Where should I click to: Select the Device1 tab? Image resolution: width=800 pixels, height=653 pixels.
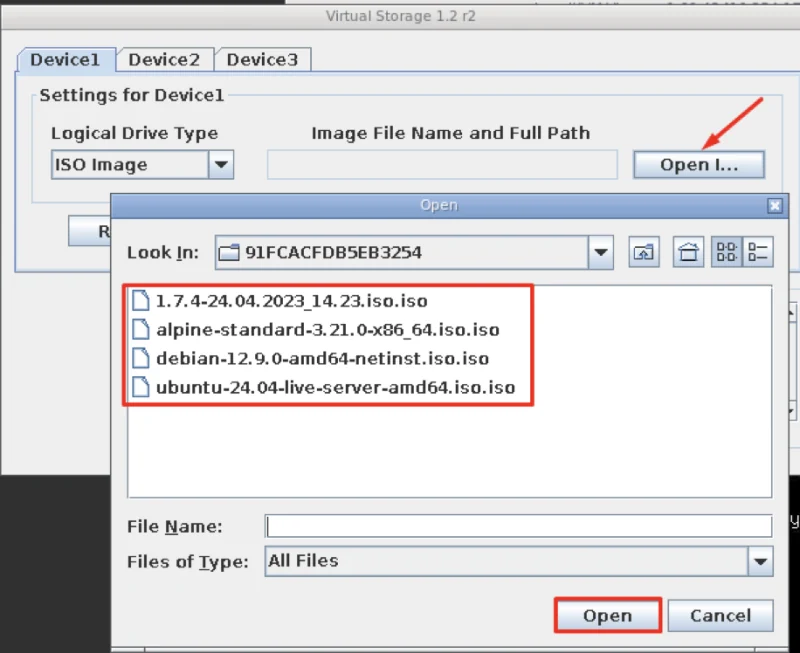click(x=66, y=60)
